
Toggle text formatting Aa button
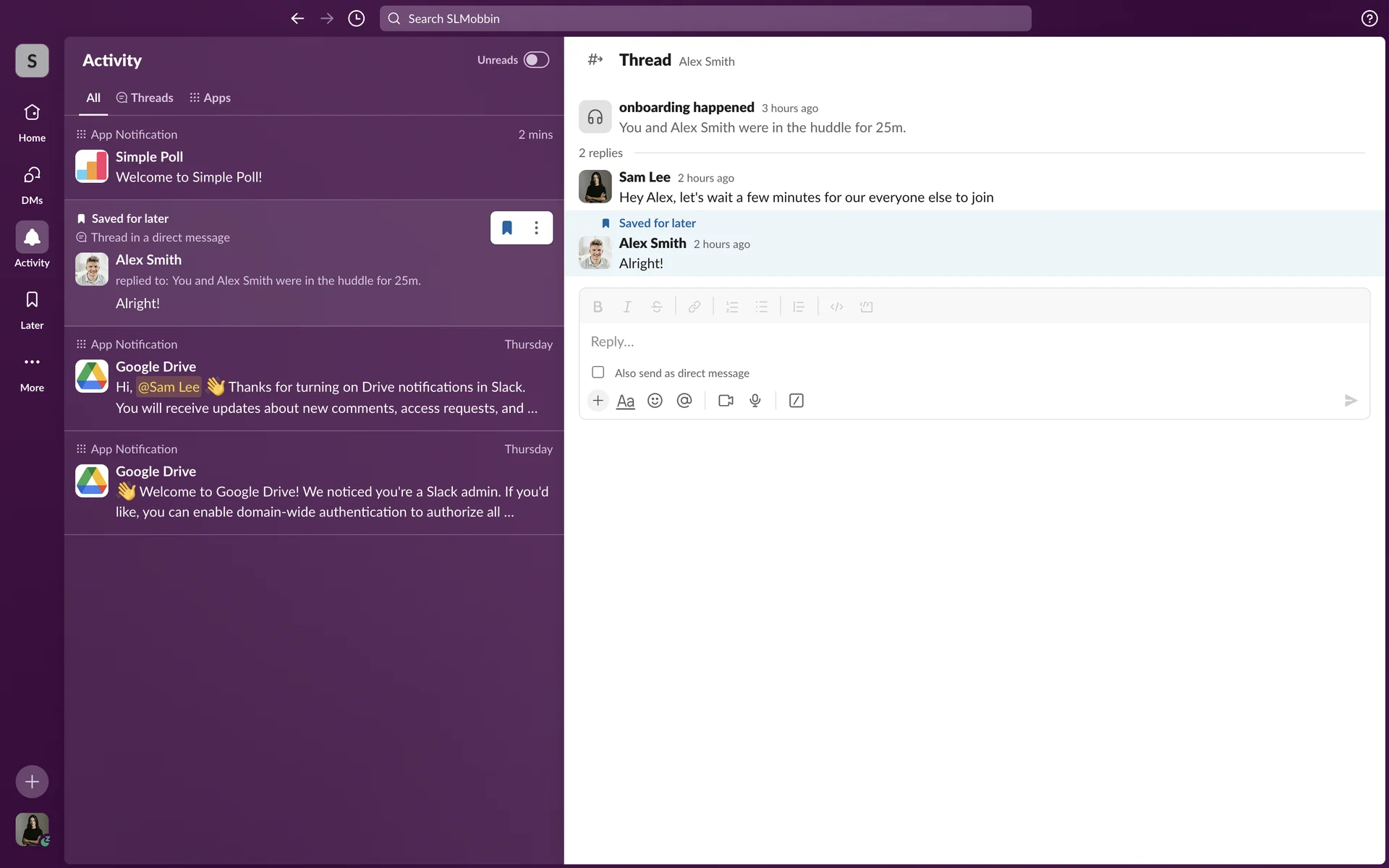pos(625,401)
